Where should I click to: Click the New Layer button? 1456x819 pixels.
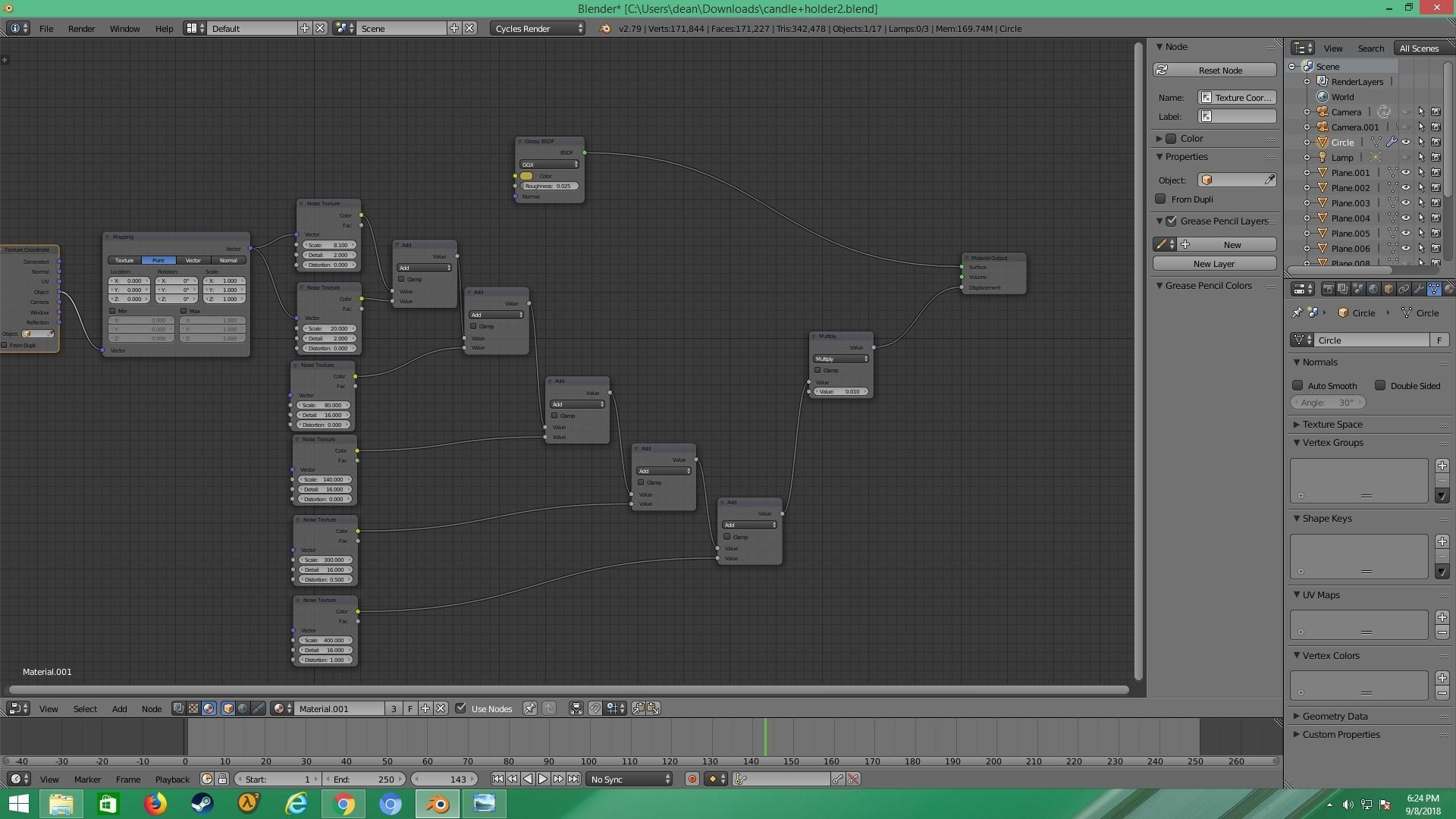point(1214,263)
